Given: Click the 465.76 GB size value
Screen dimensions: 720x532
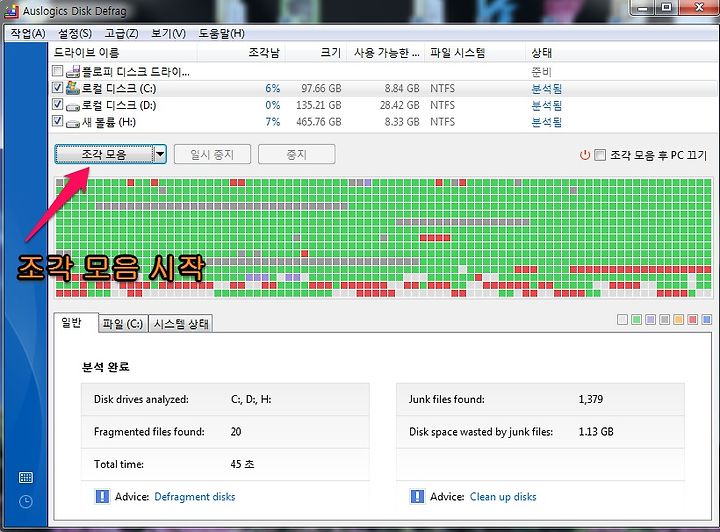Looking at the screenshot, I should (x=319, y=122).
